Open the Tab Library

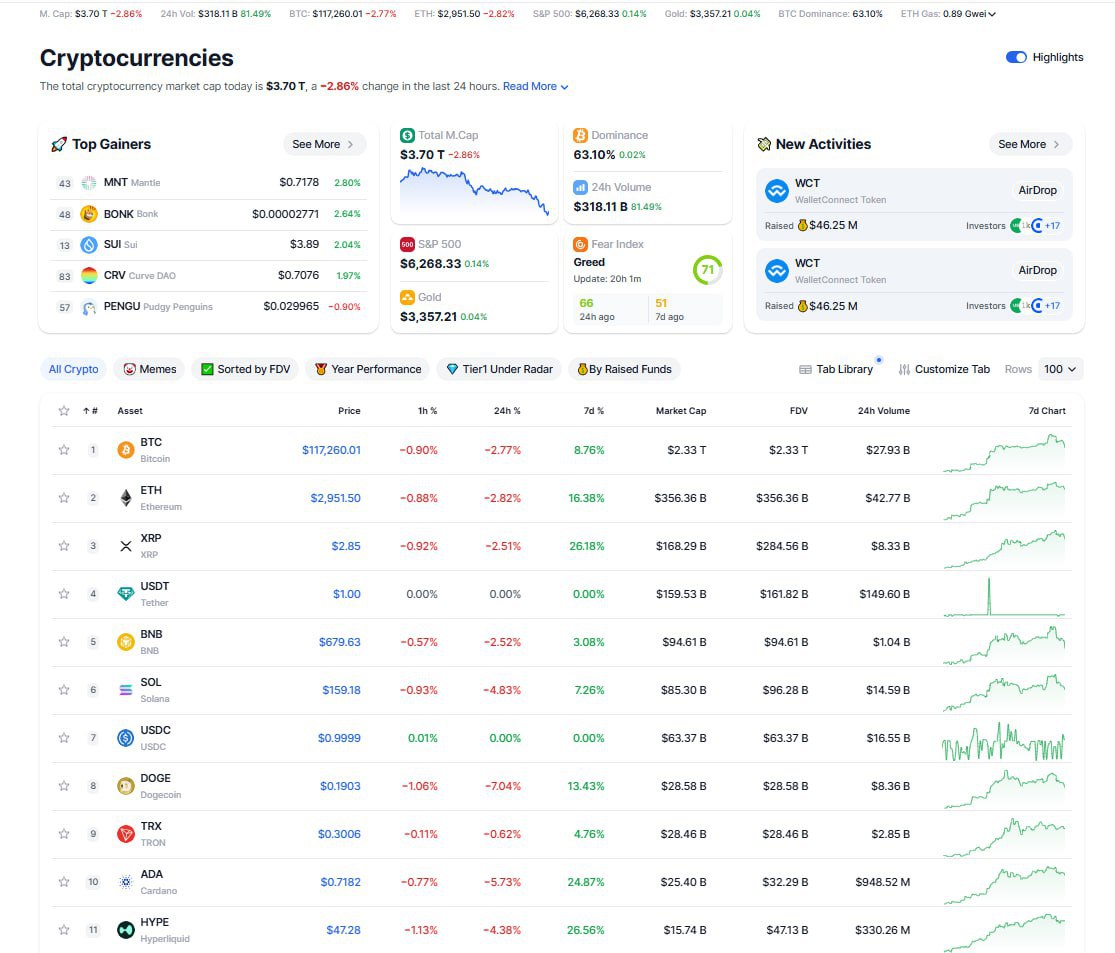point(836,369)
